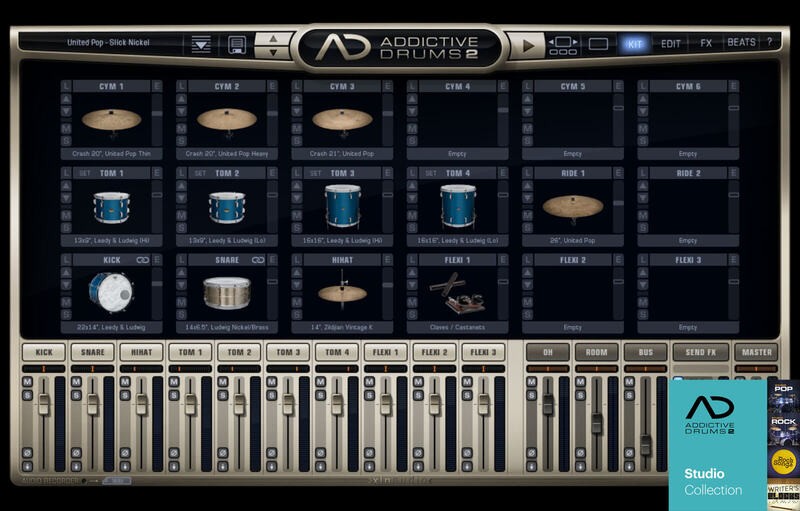Invert phase on the KICK channel
This screenshot has width=800, height=511.
[27, 453]
